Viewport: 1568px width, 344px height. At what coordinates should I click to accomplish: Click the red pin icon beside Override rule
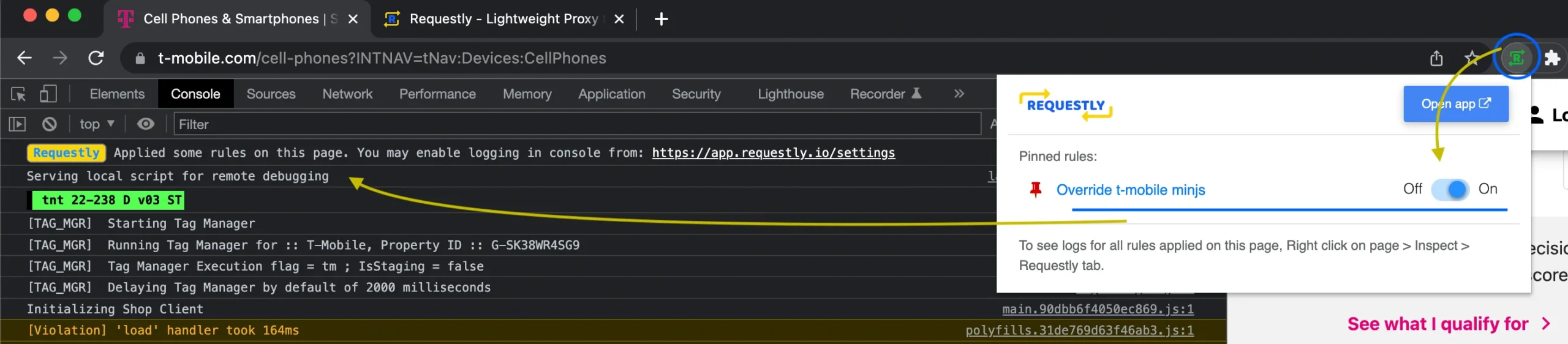click(x=1036, y=190)
